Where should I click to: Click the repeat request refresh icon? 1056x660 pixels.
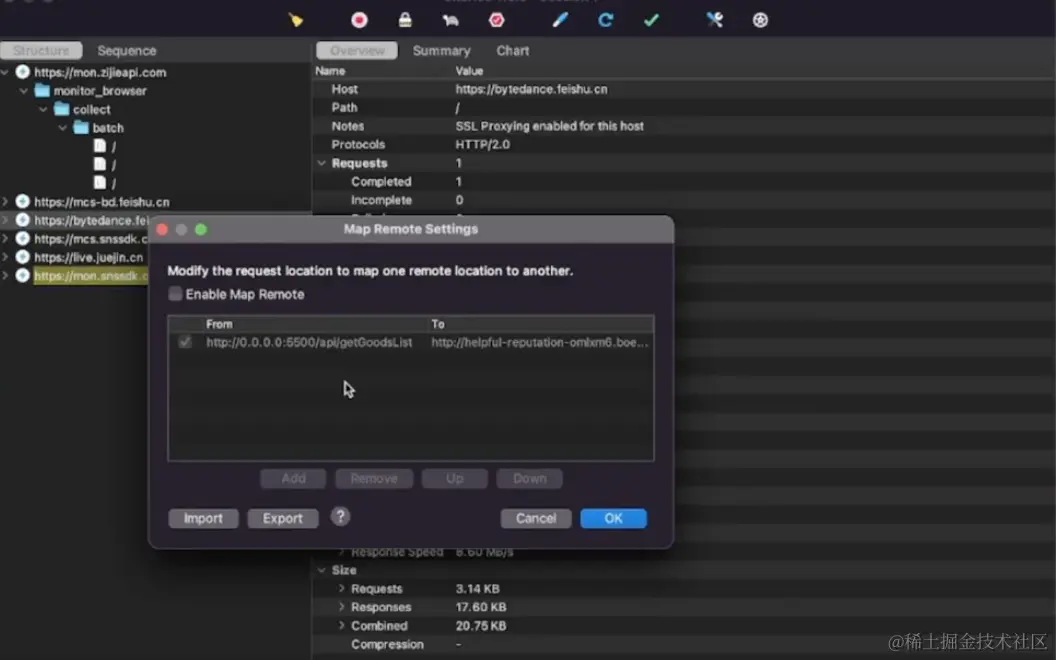(x=605, y=20)
